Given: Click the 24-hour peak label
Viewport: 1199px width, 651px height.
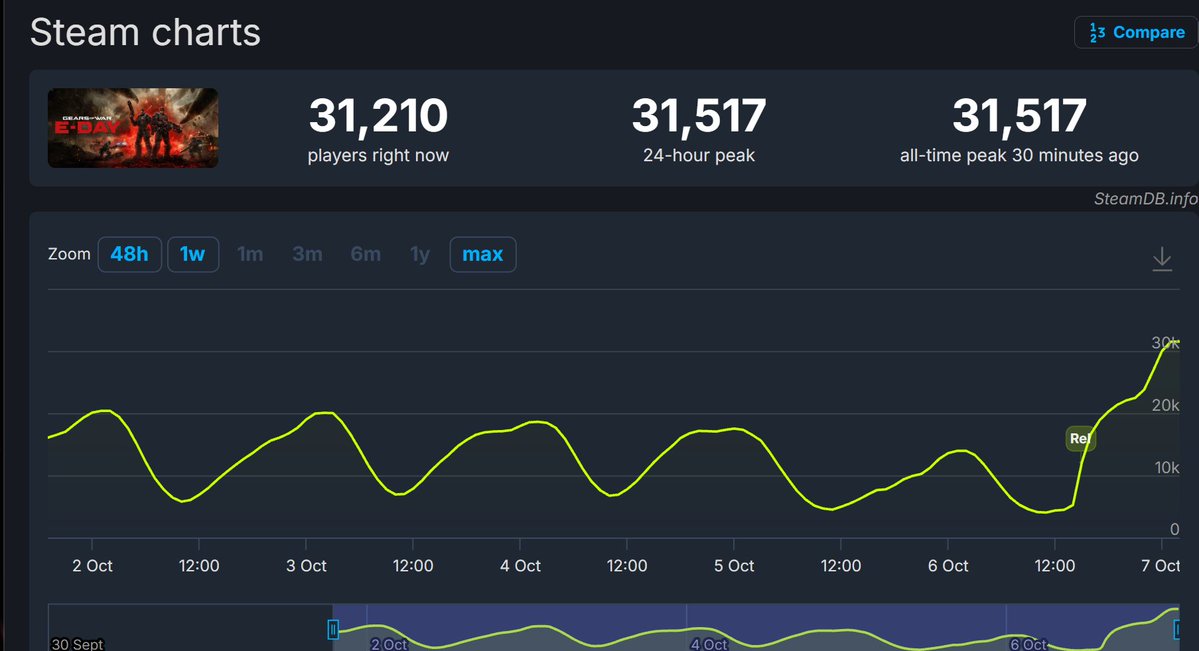Looking at the screenshot, I should pyautogui.click(x=699, y=155).
